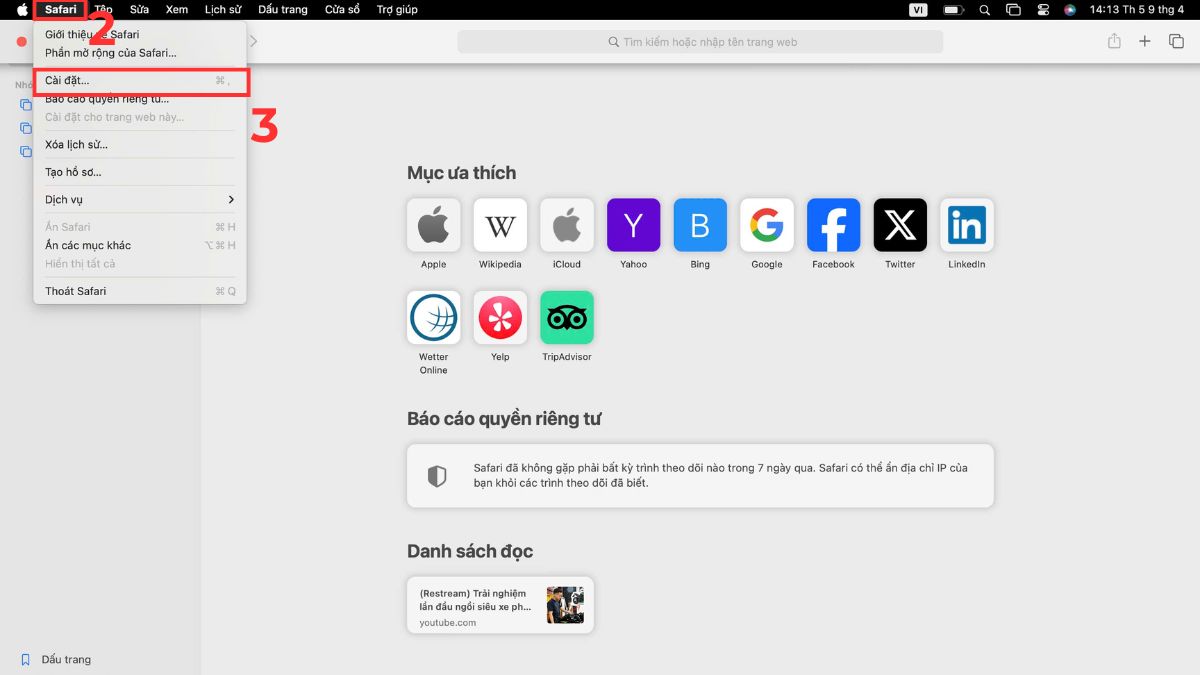Click the Danh sách đọc heading
The width and height of the screenshot is (1200, 675).
470,551
